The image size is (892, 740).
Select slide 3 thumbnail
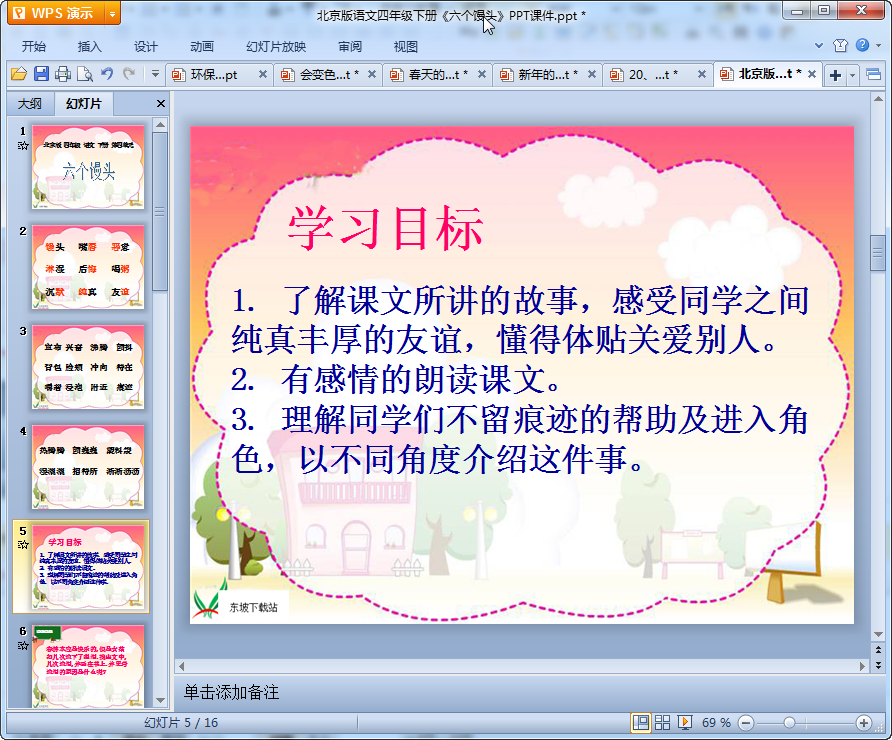[x=88, y=367]
